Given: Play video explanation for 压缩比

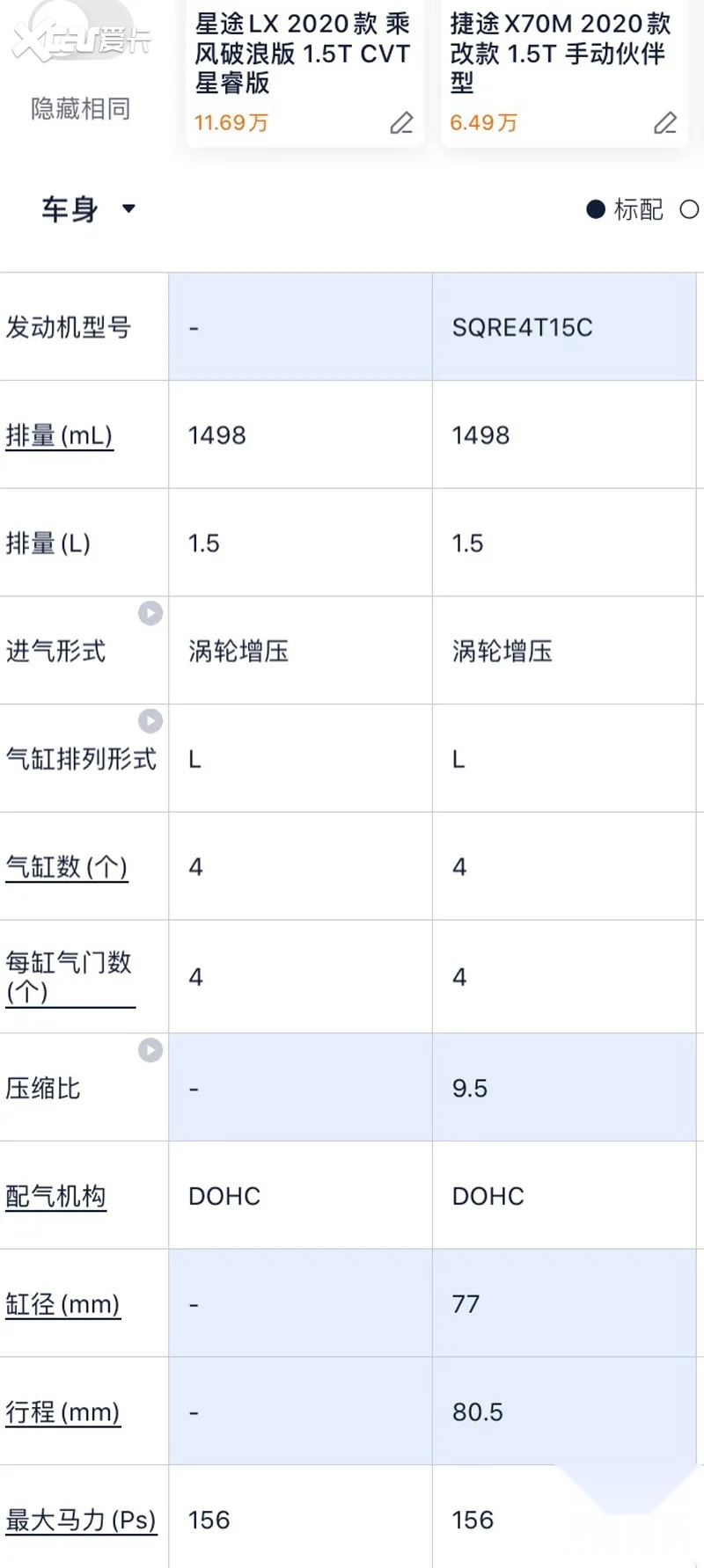Looking at the screenshot, I should tap(150, 1050).
